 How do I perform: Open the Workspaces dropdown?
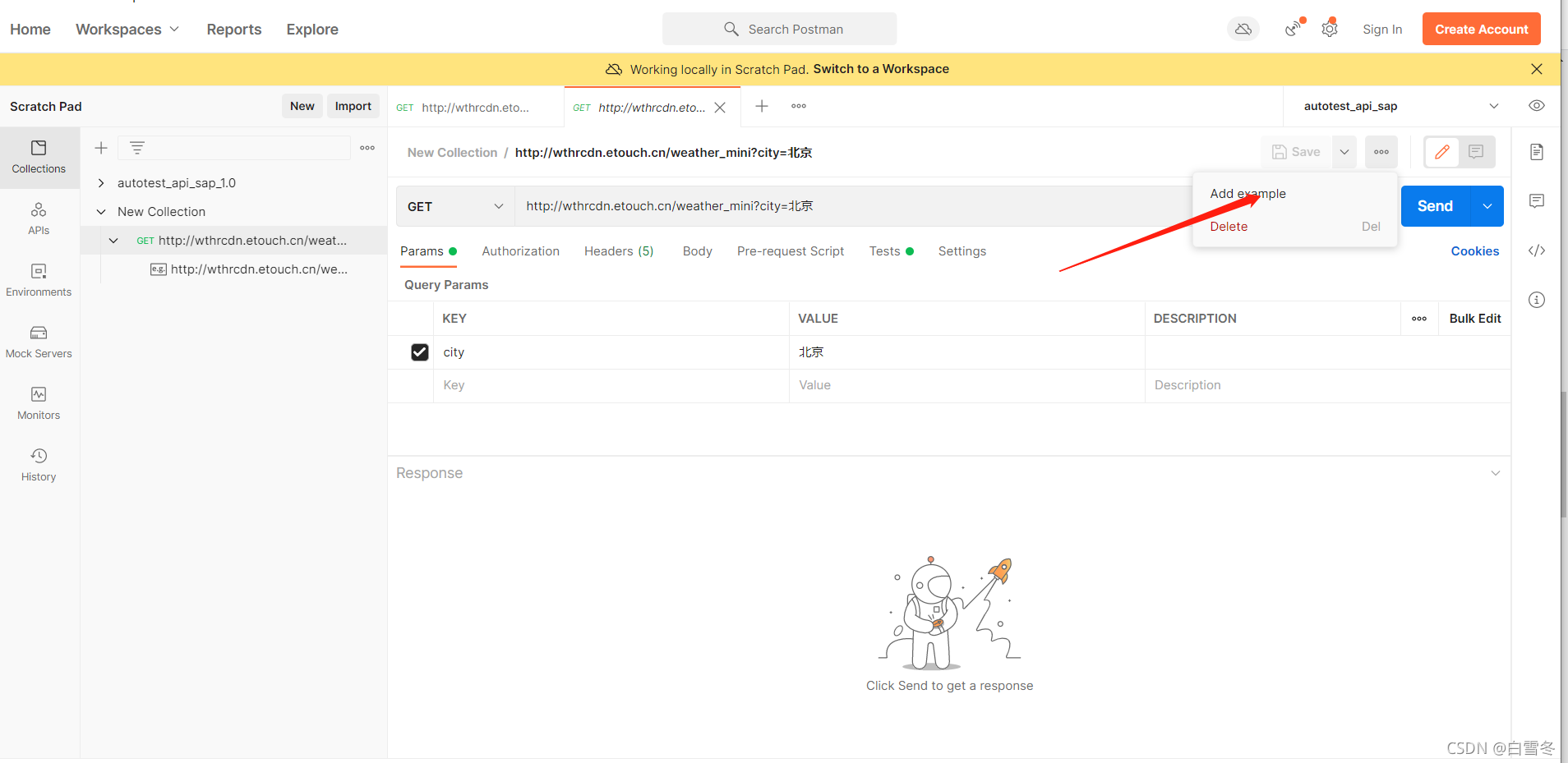click(x=127, y=30)
